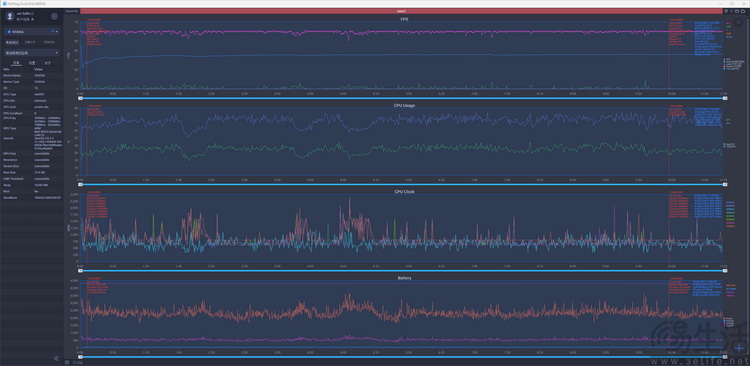This screenshot has height=366, width=750.
Task: Click the Resolution row in info table
Action: 32,160
